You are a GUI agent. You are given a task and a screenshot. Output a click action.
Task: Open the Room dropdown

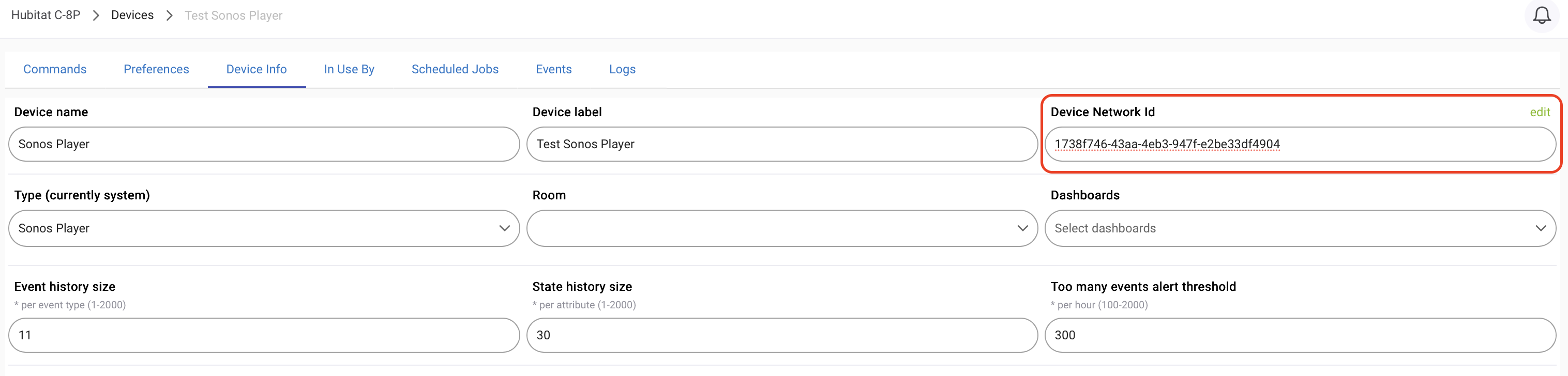pos(781,228)
